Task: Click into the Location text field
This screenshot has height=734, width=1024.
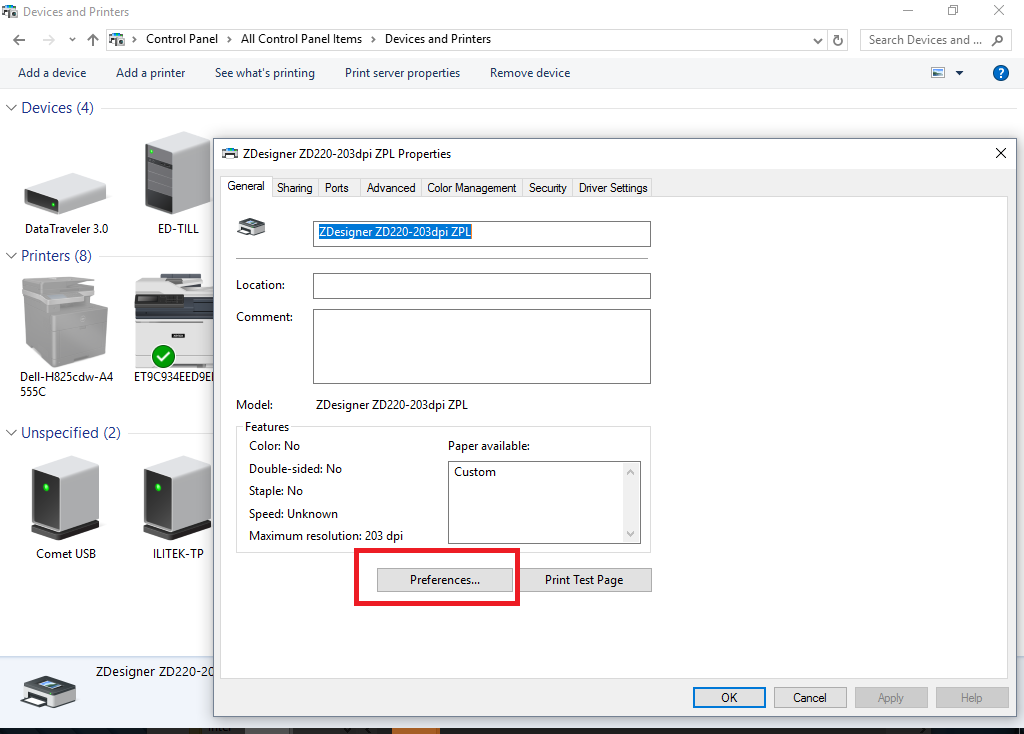Action: pos(481,285)
